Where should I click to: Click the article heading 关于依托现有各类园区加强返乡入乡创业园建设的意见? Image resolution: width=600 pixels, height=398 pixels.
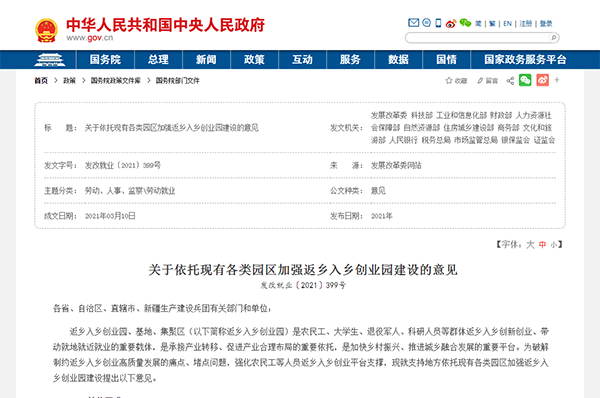click(303, 270)
